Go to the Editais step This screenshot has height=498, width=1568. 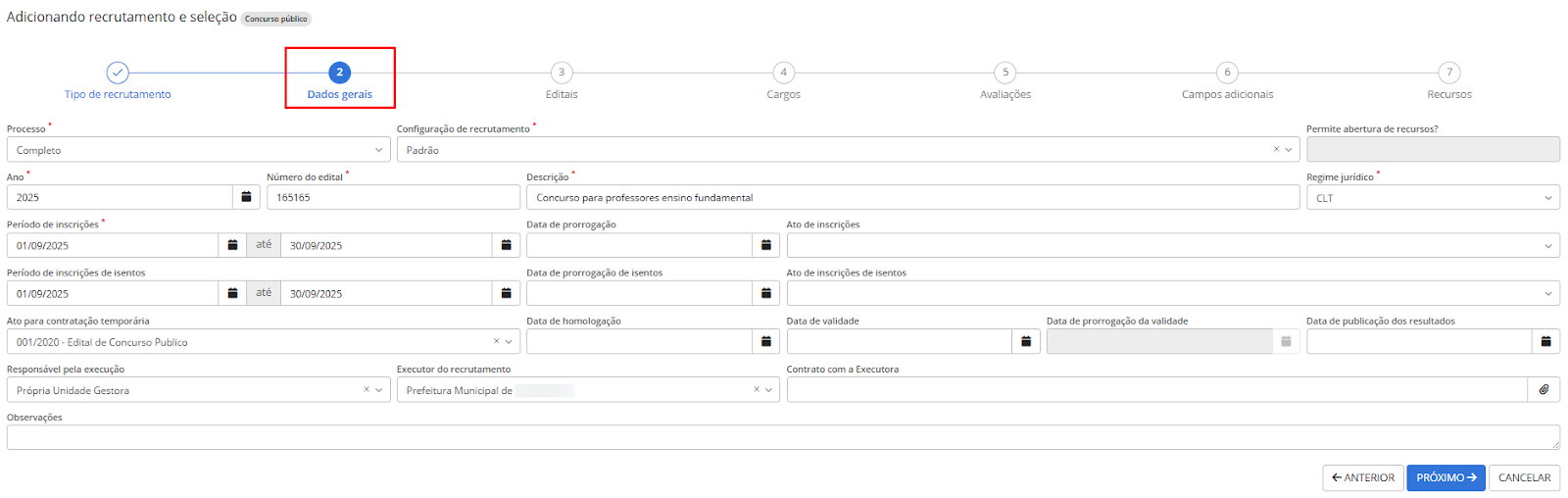(x=562, y=74)
